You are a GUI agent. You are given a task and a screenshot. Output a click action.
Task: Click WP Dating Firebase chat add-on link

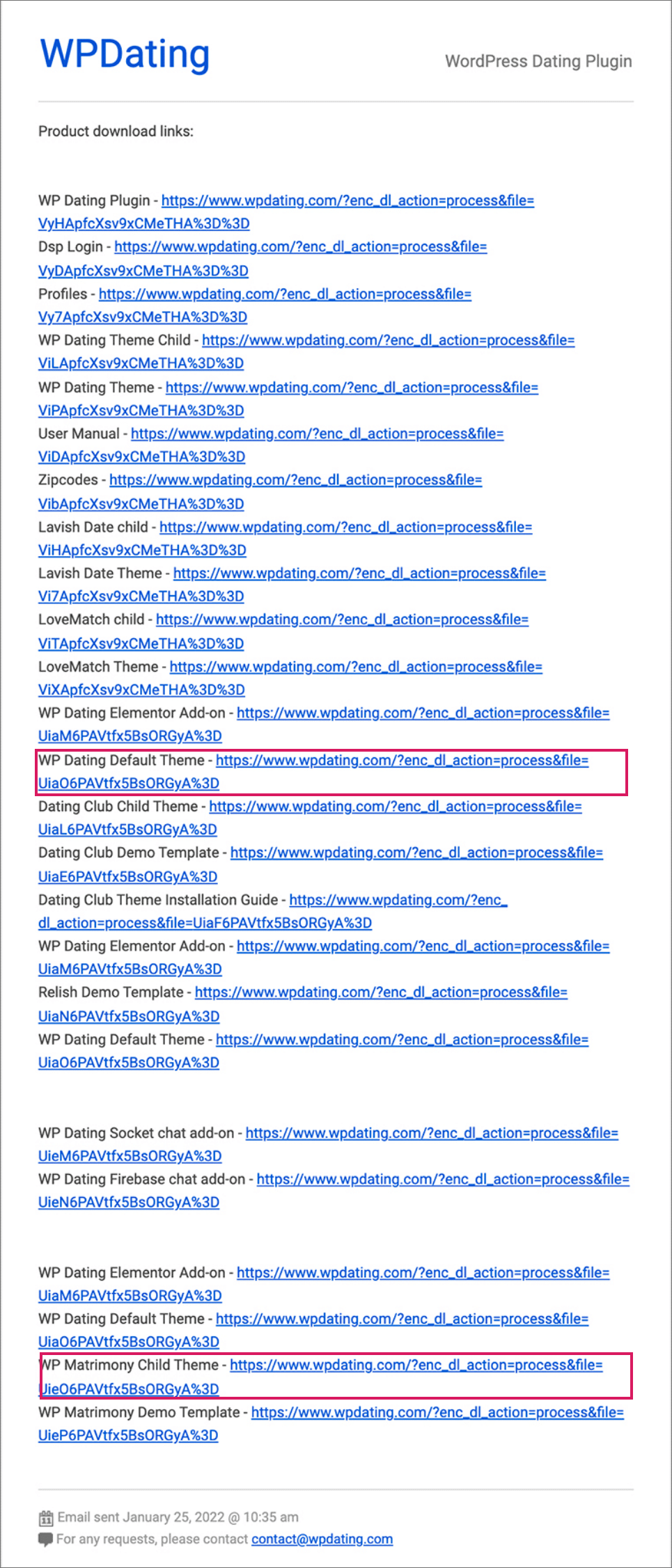pos(443,1179)
